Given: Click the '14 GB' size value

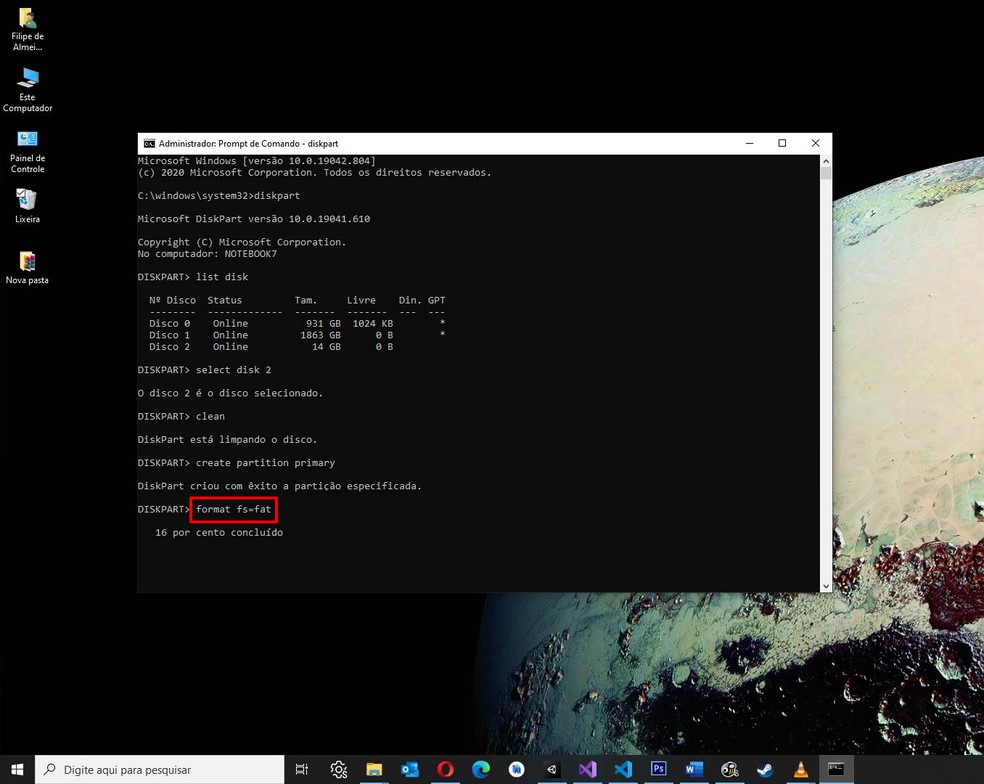Looking at the screenshot, I should click(326, 346).
